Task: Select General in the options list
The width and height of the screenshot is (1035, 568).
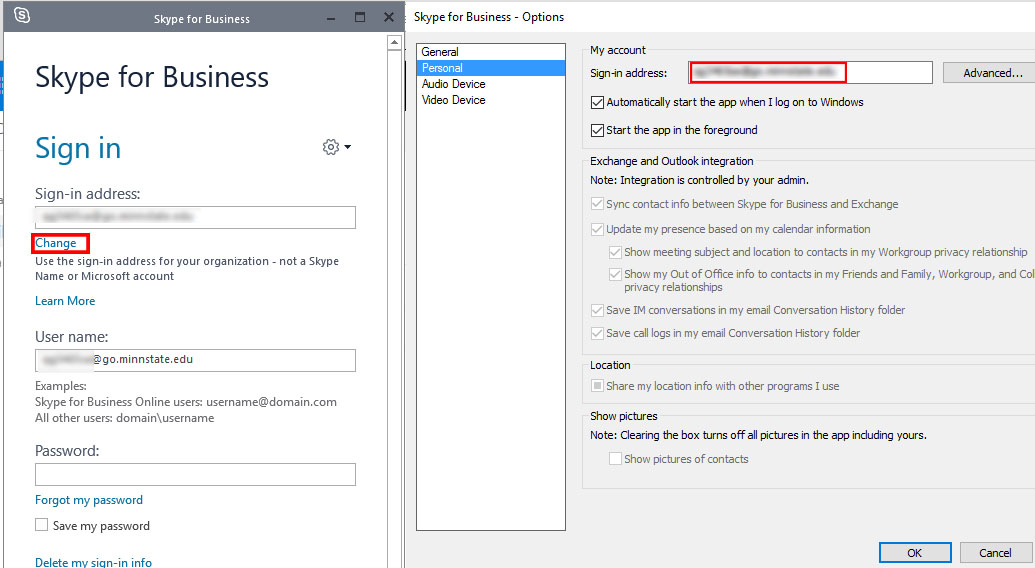Action: pos(440,52)
